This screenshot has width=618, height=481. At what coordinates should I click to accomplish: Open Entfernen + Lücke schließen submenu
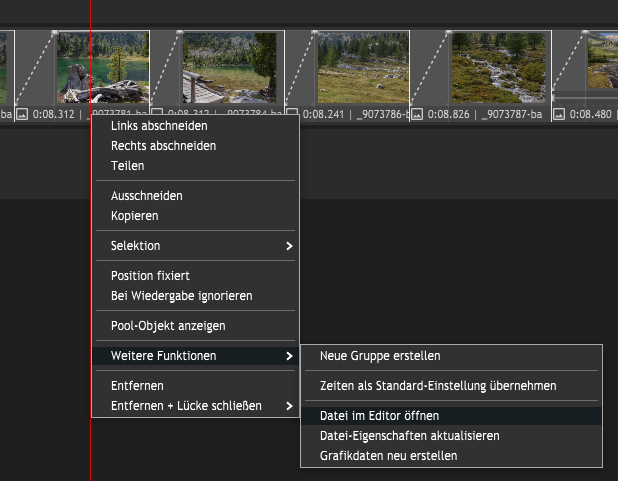point(195,406)
